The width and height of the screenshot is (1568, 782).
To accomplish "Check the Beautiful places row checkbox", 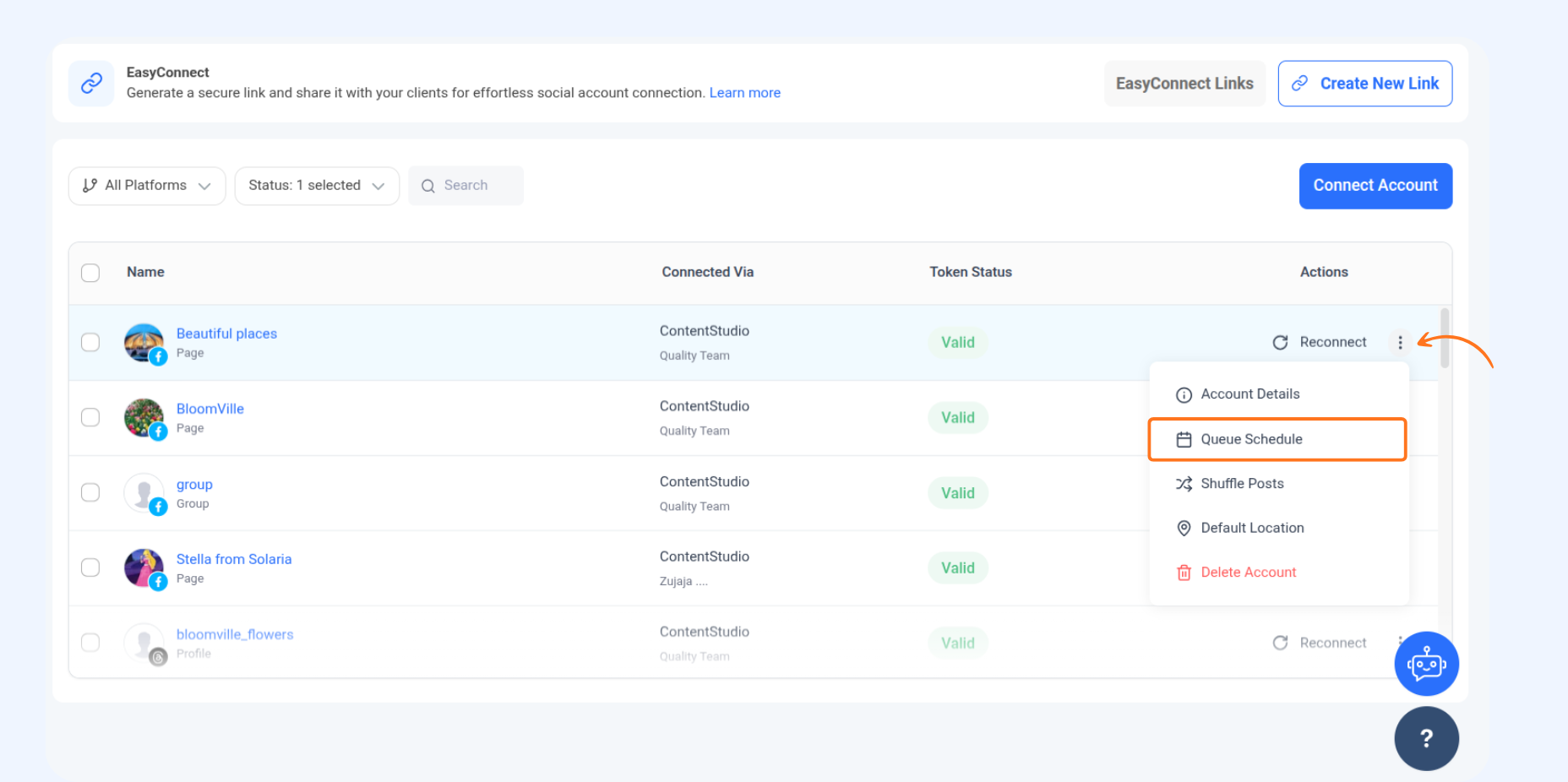I will [90, 342].
